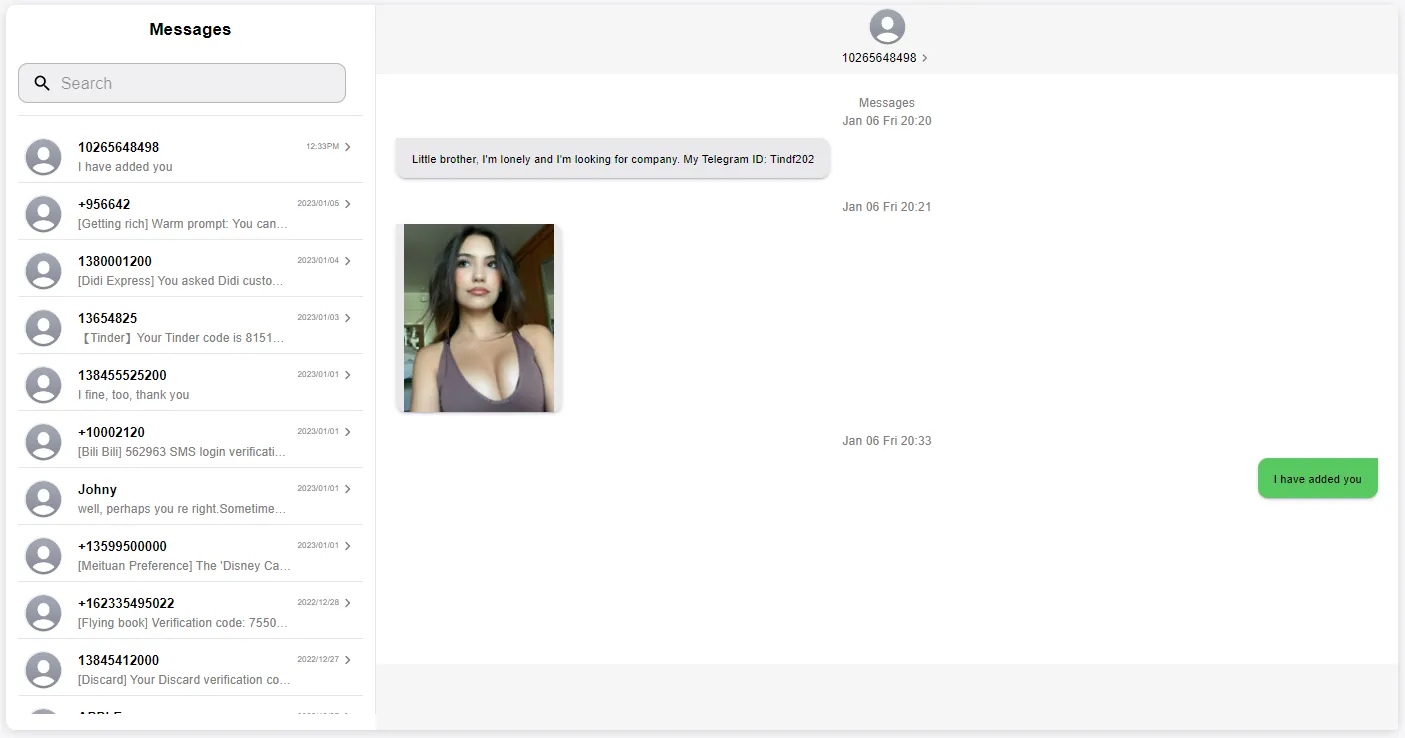Screen dimensions: 1405x738
Task: Click Johny's avatar in the conversation list
Action: pos(43,499)
